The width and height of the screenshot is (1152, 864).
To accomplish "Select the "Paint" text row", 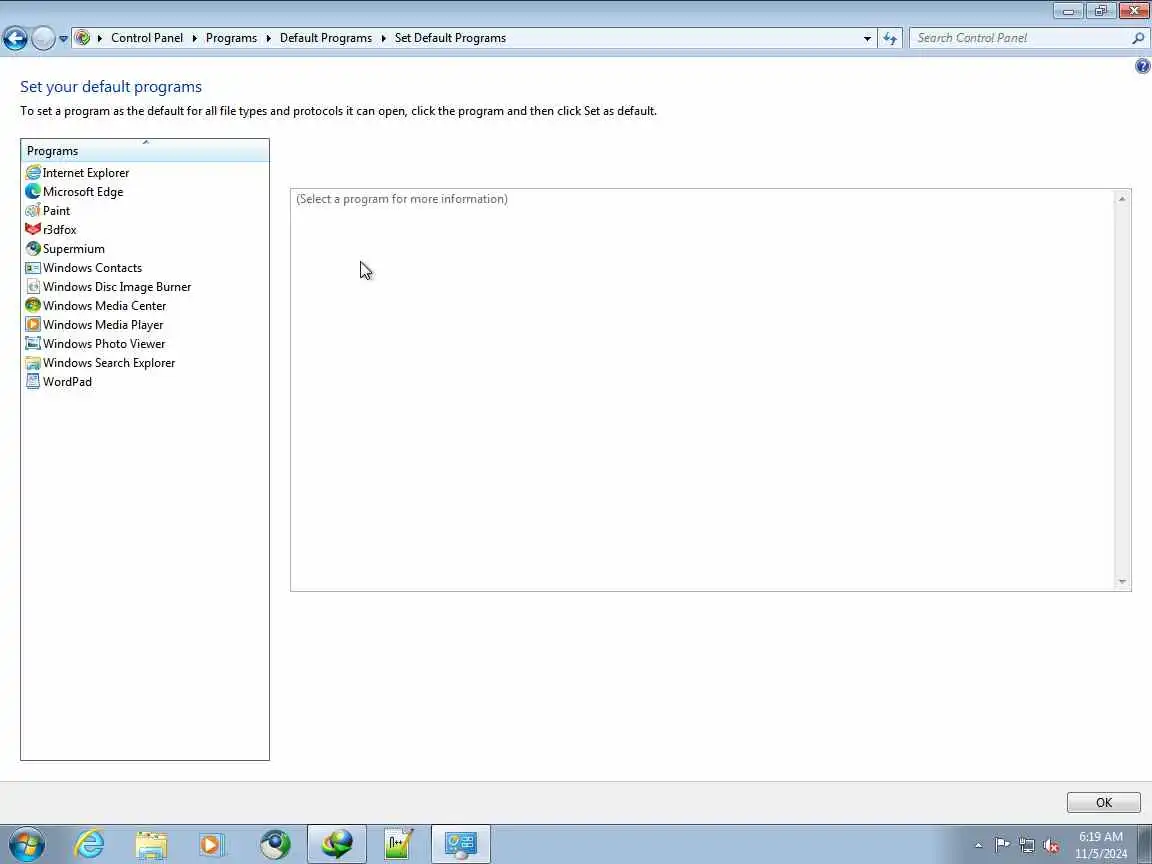I will [57, 211].
